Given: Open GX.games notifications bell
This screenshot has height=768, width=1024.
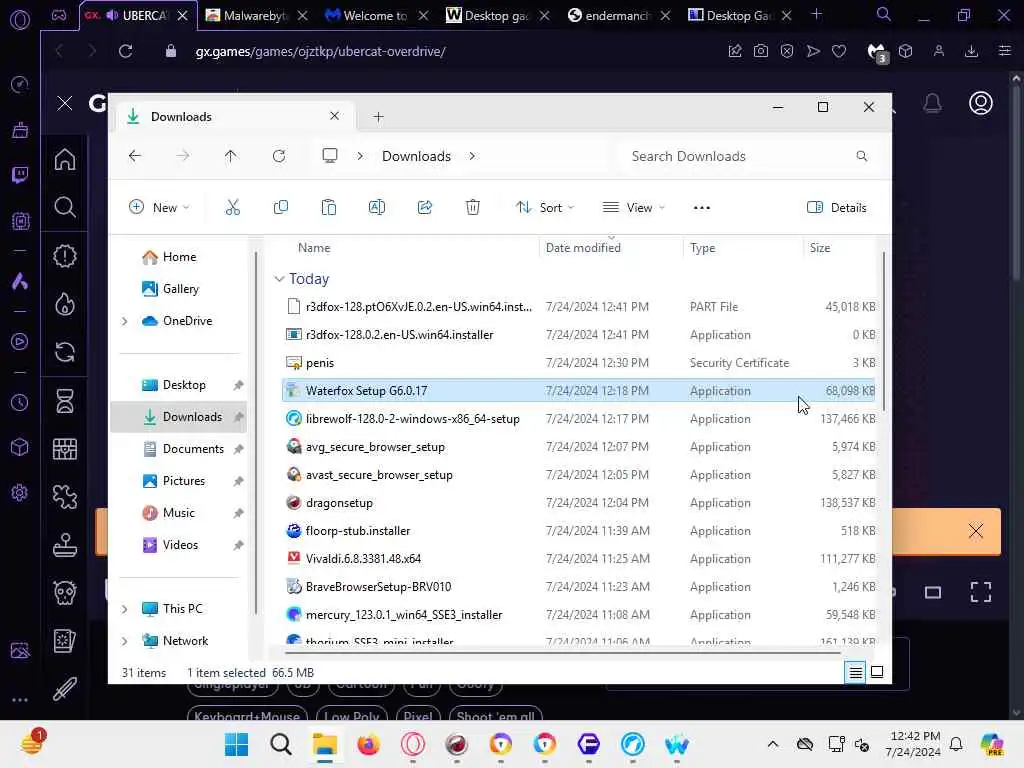Looking at the screenshot, I should tap(933, 103).
